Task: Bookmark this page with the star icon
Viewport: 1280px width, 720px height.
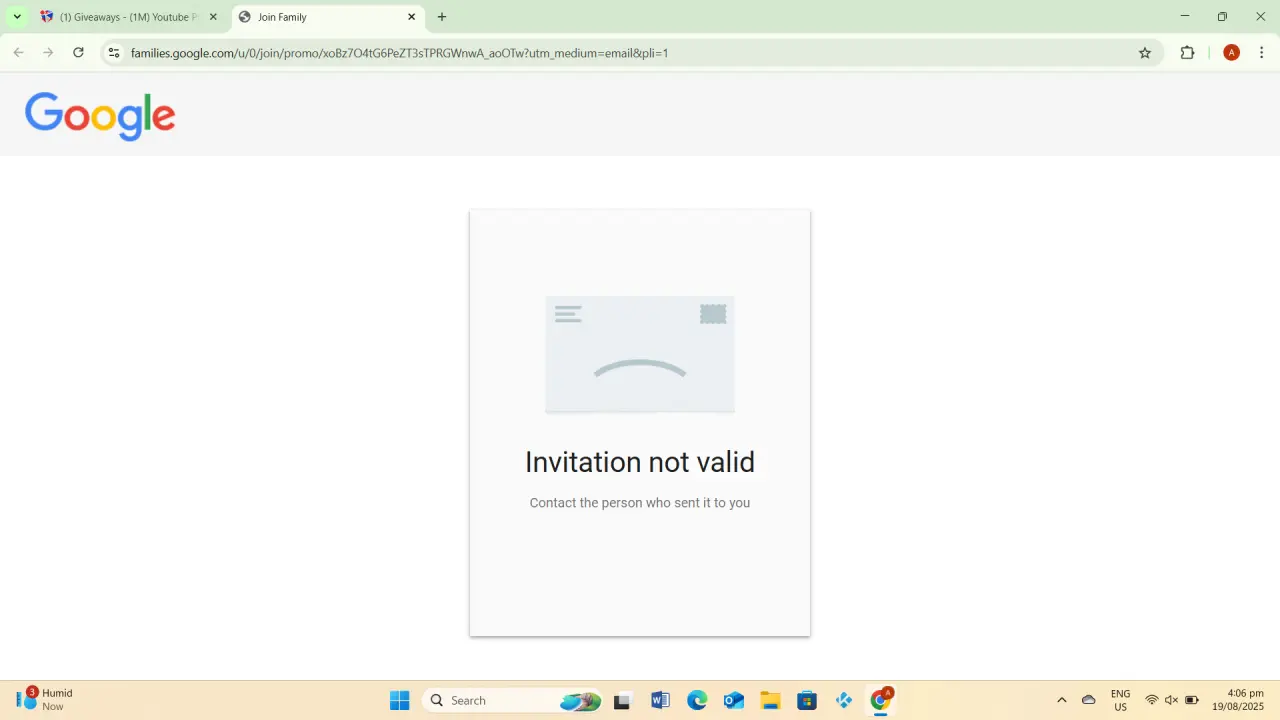Action: coord(1145,53)
